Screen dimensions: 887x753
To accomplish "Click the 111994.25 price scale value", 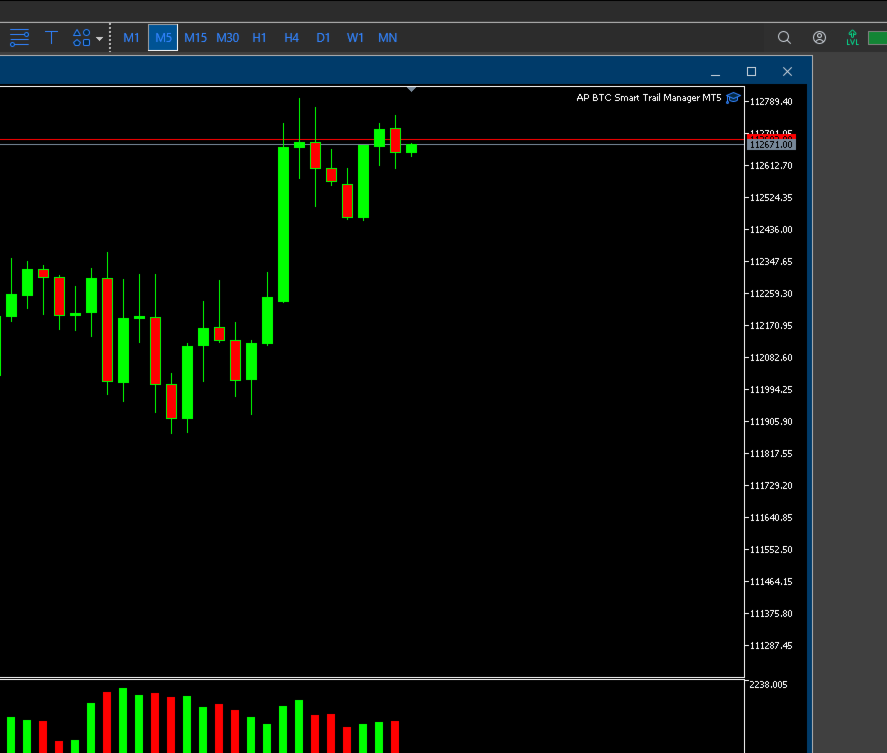I will pos(771,390).
